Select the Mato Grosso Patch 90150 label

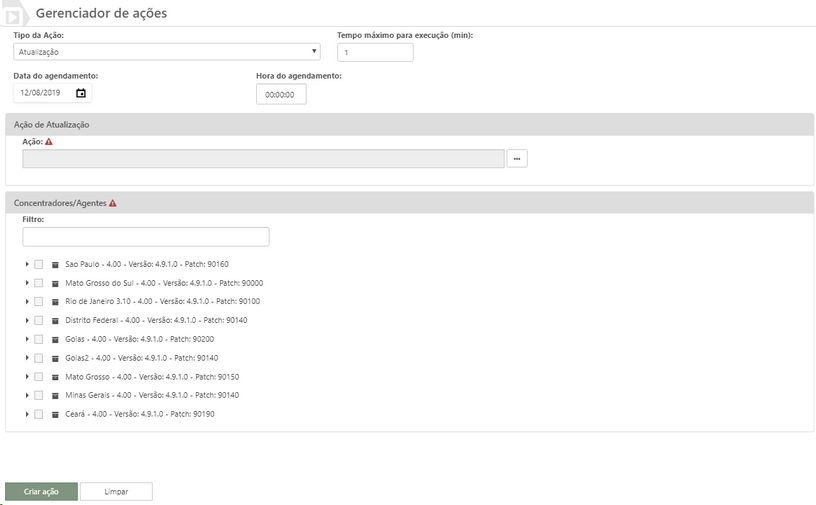click(x=152, y=376)
